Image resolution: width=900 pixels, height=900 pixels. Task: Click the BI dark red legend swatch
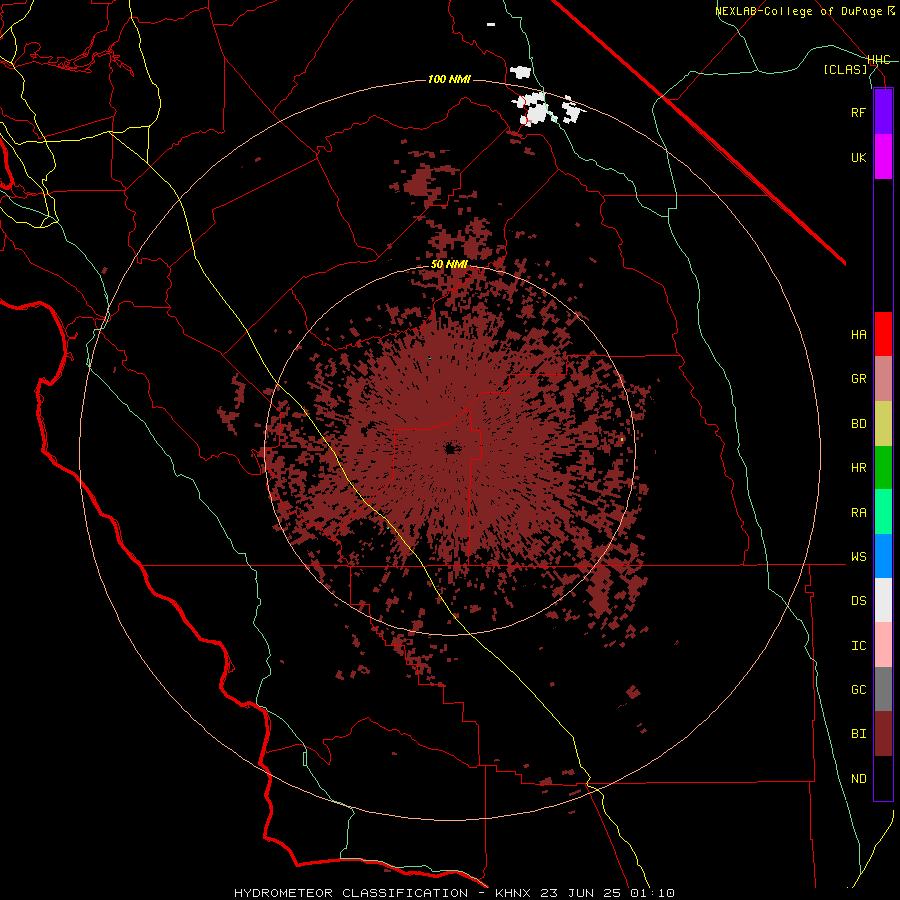tap(883, 734)
